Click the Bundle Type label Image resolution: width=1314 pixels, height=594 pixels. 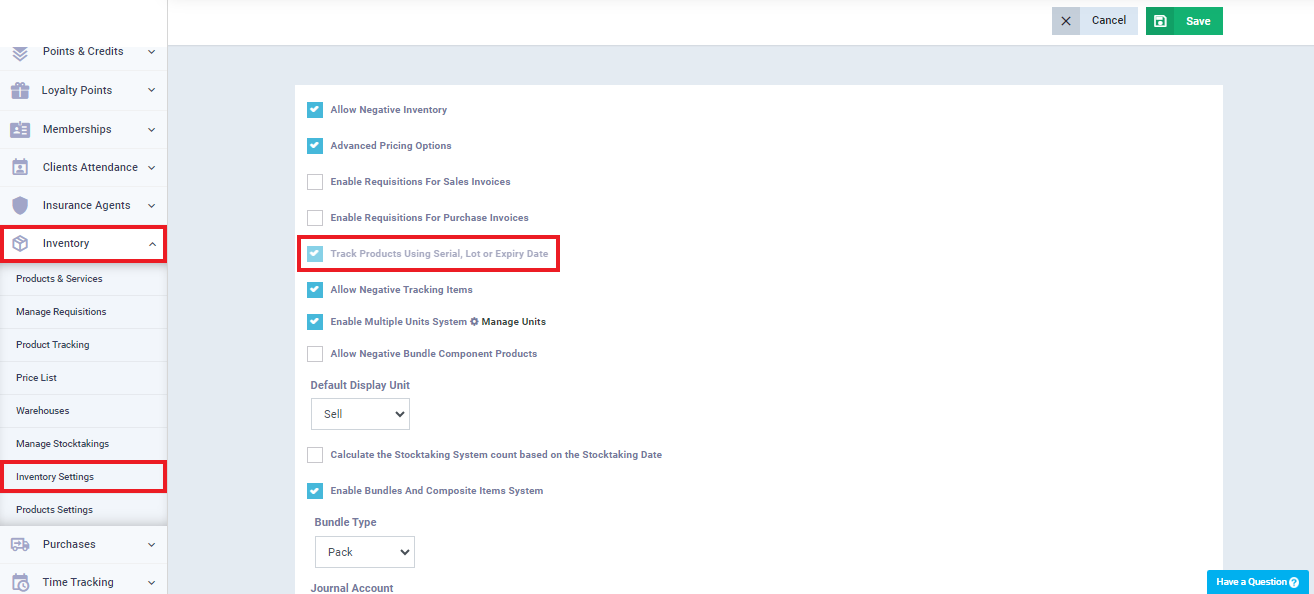click(345, 522)
